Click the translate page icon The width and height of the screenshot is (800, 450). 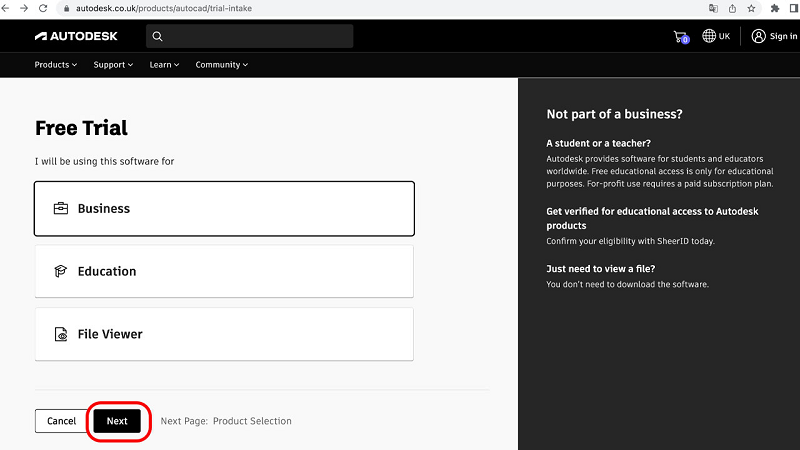click(713, 8)
